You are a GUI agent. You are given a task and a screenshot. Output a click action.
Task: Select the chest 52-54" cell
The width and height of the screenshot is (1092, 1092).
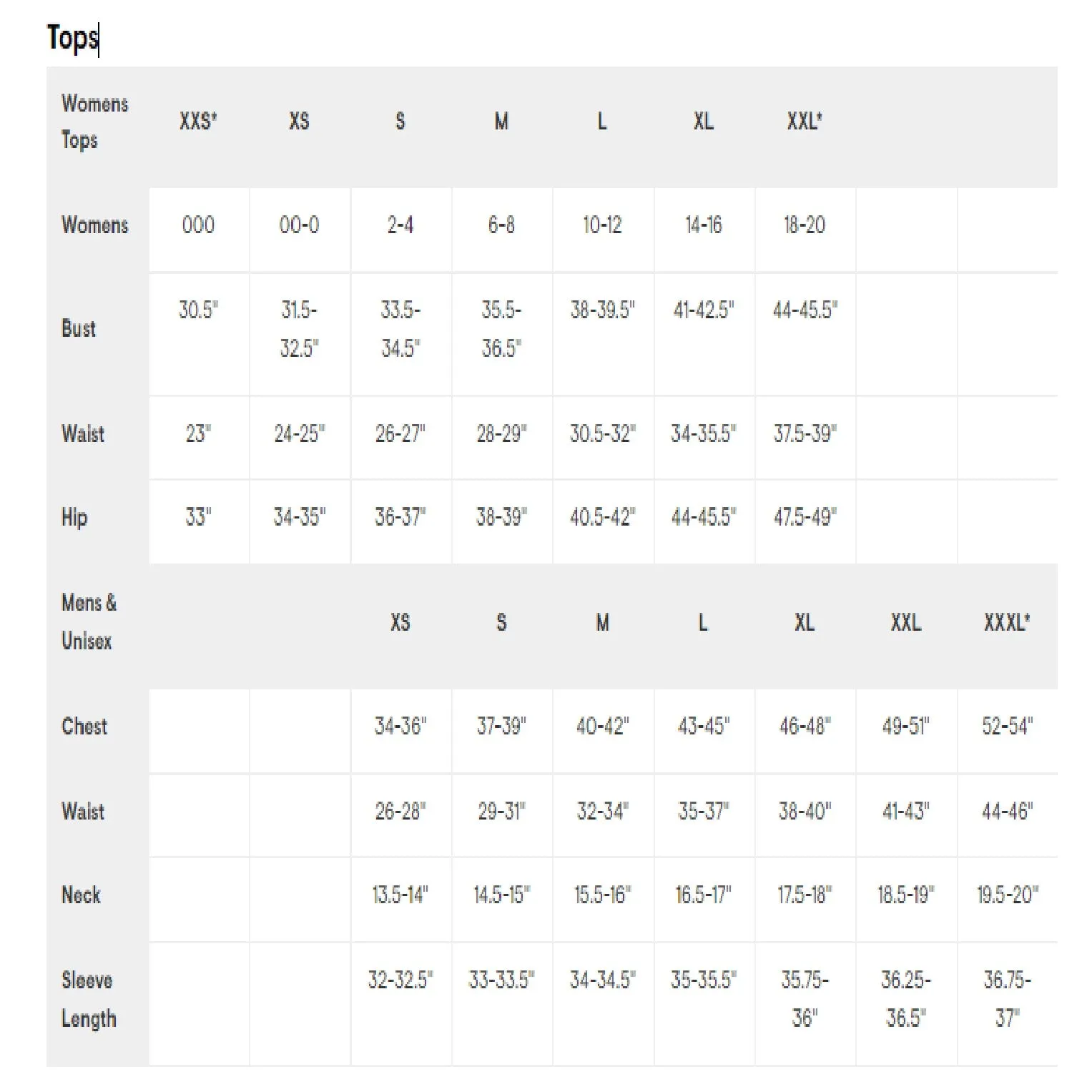1007,727
